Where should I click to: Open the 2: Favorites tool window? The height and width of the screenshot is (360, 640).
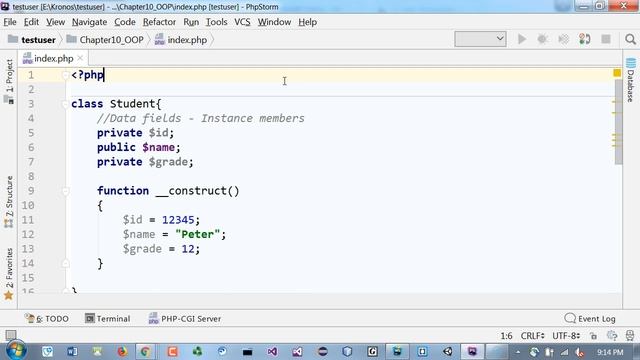(9, 274)
